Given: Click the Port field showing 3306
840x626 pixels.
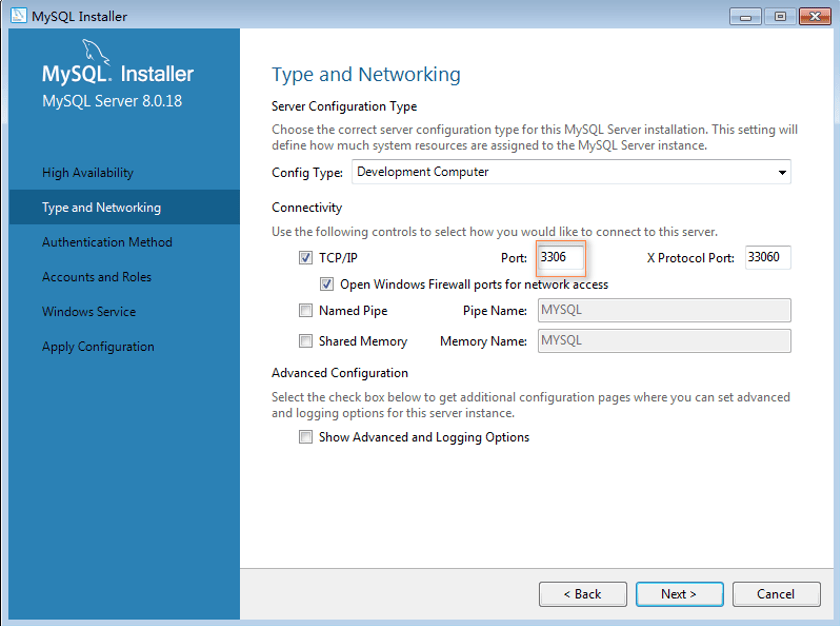Looking at the screenshot, I should click(560, 258).
